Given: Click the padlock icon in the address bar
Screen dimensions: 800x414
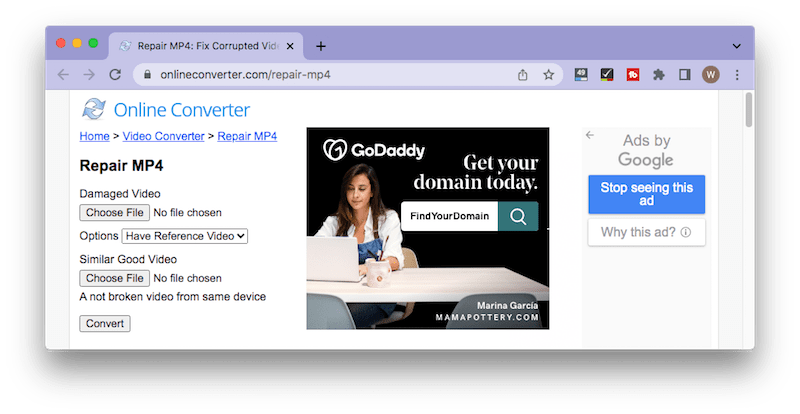Looking at the screenshot, I should pos(147,75).
